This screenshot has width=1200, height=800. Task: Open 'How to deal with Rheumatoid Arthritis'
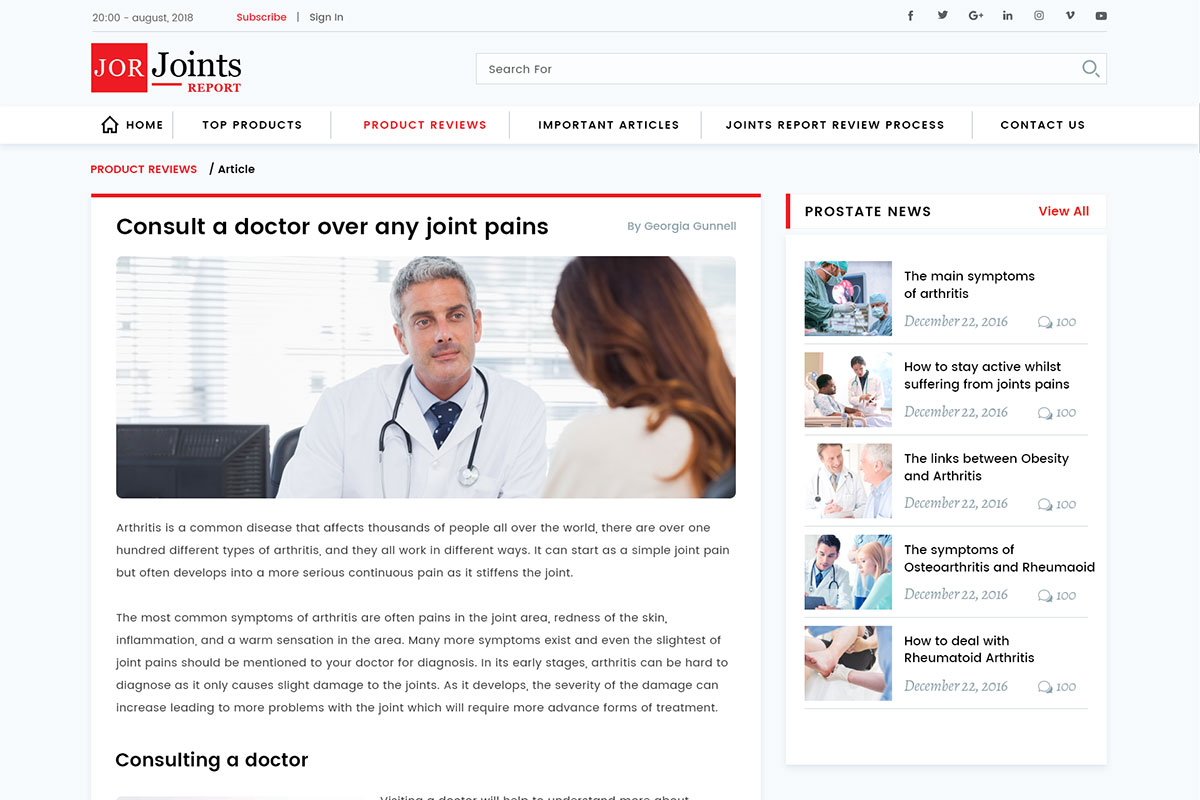[x=969, y=649]
